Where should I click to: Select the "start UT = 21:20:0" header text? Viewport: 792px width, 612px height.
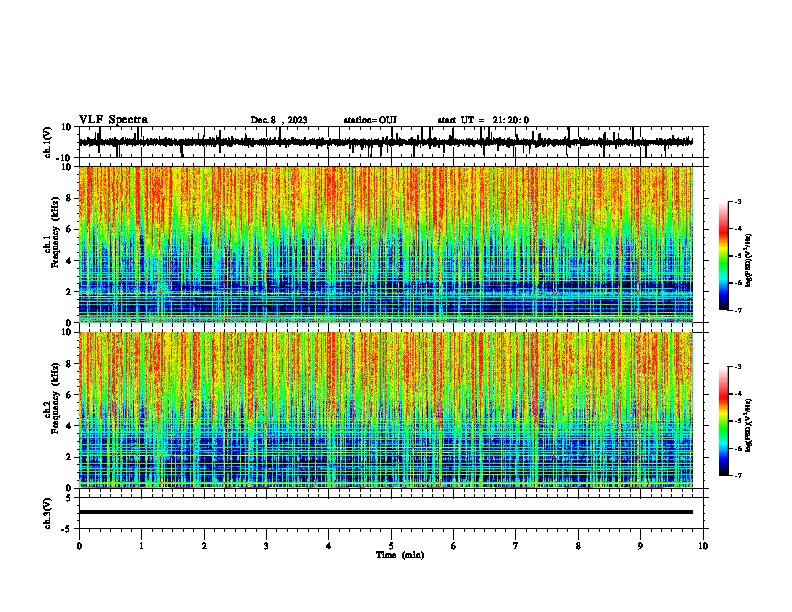click(x=483, y=120)
